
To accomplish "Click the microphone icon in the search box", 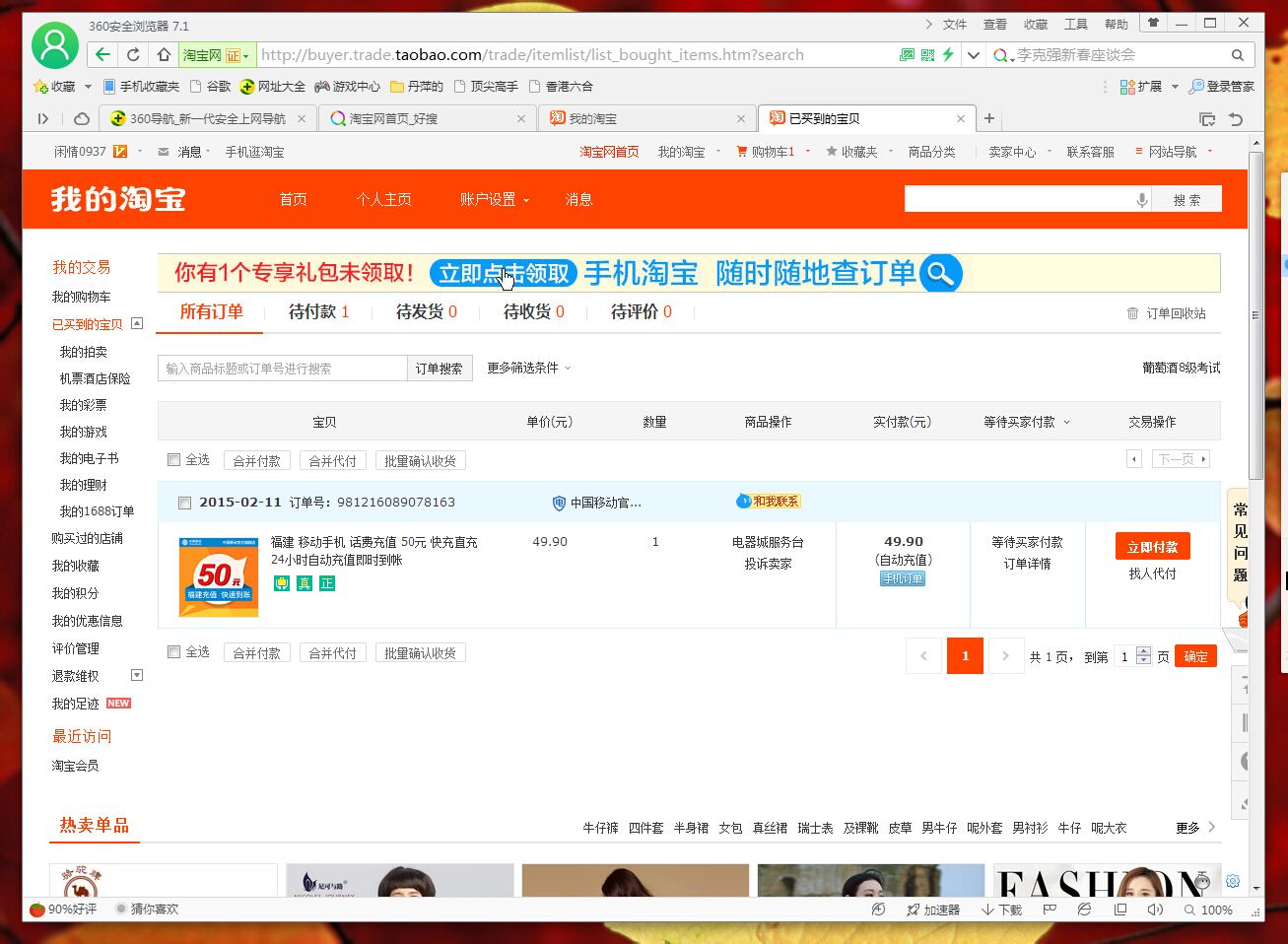I will tap(1142, 198).
